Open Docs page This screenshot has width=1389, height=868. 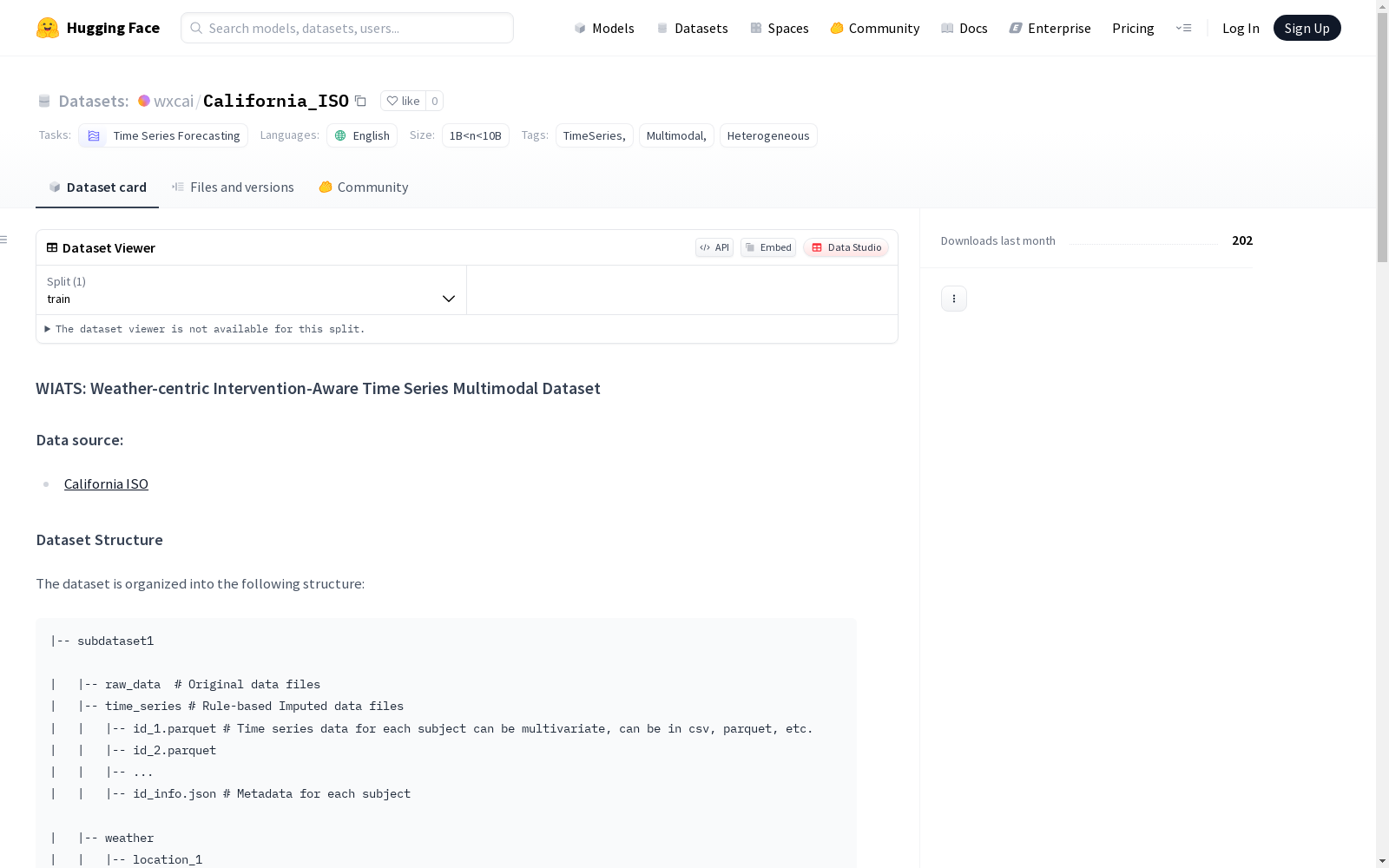pos(964,28)
